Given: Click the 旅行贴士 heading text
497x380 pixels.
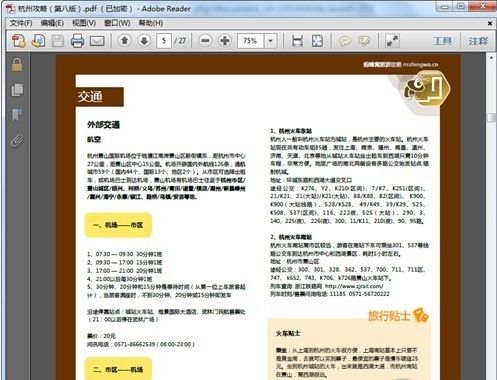Looking at the screenshot, I should pyautogui.click(x=389, y=315).
